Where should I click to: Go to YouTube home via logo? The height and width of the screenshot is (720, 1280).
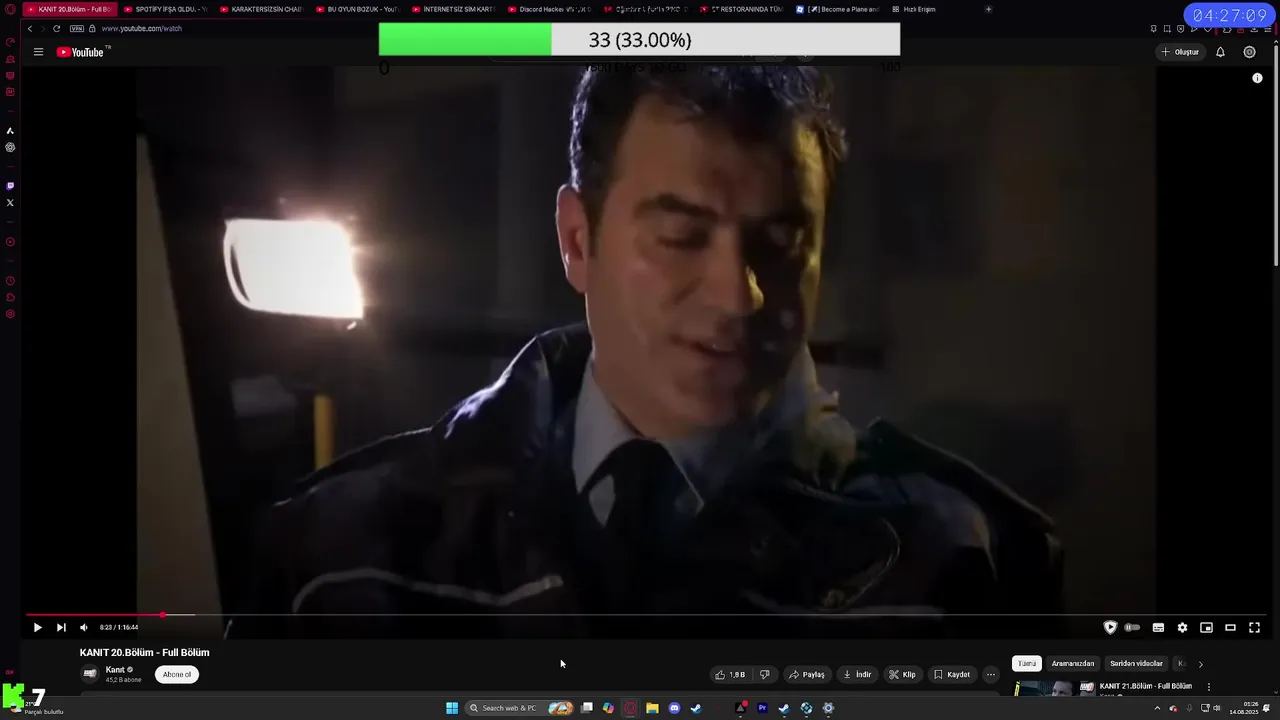pyautogui.click(x=81, y=52)
